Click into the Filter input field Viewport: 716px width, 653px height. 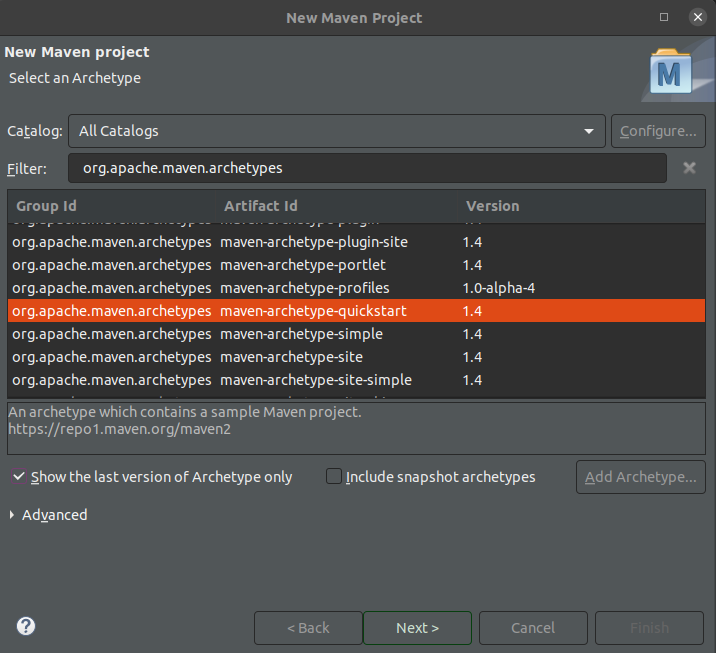tap(367, 168)
